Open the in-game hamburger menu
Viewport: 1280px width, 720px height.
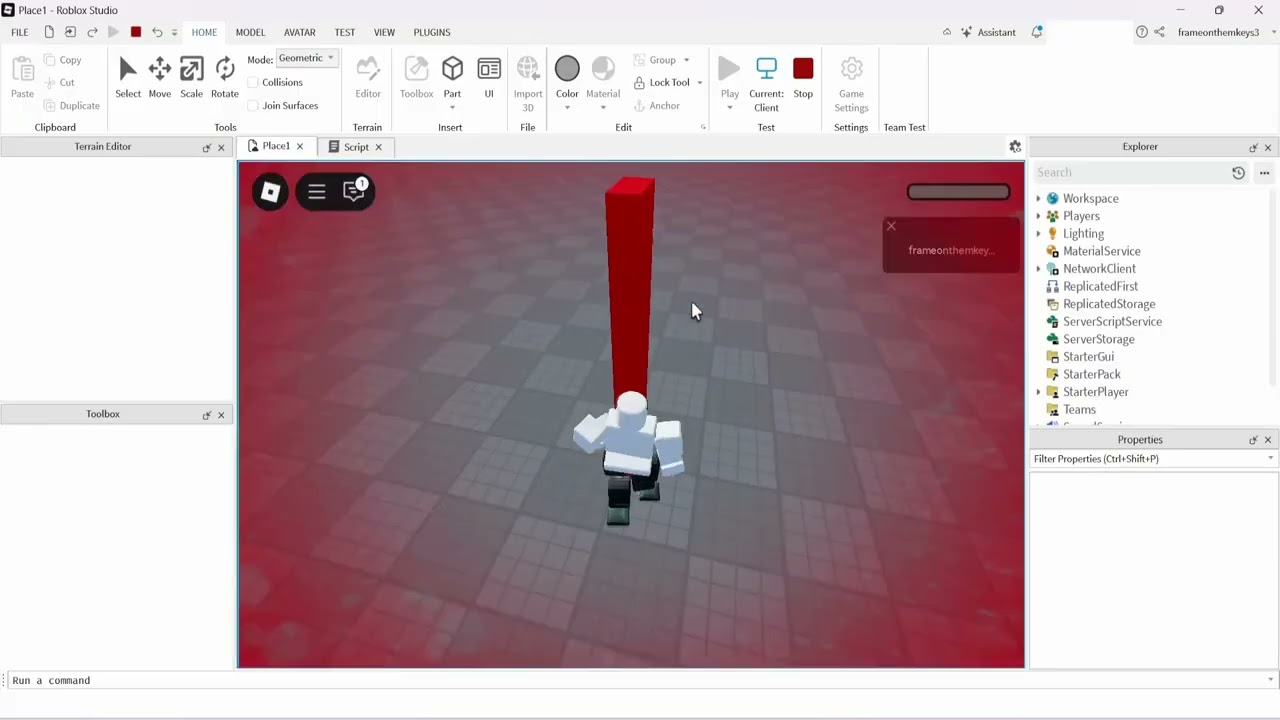click(x=317, y=192)
